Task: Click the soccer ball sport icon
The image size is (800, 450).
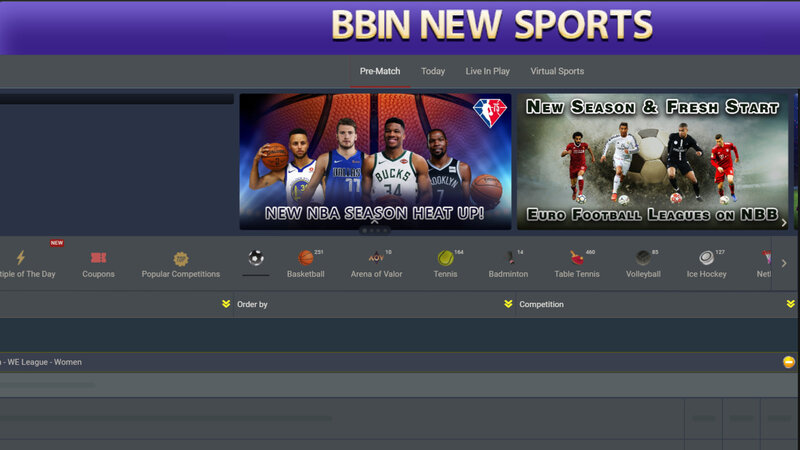Action: click(256, 258)
